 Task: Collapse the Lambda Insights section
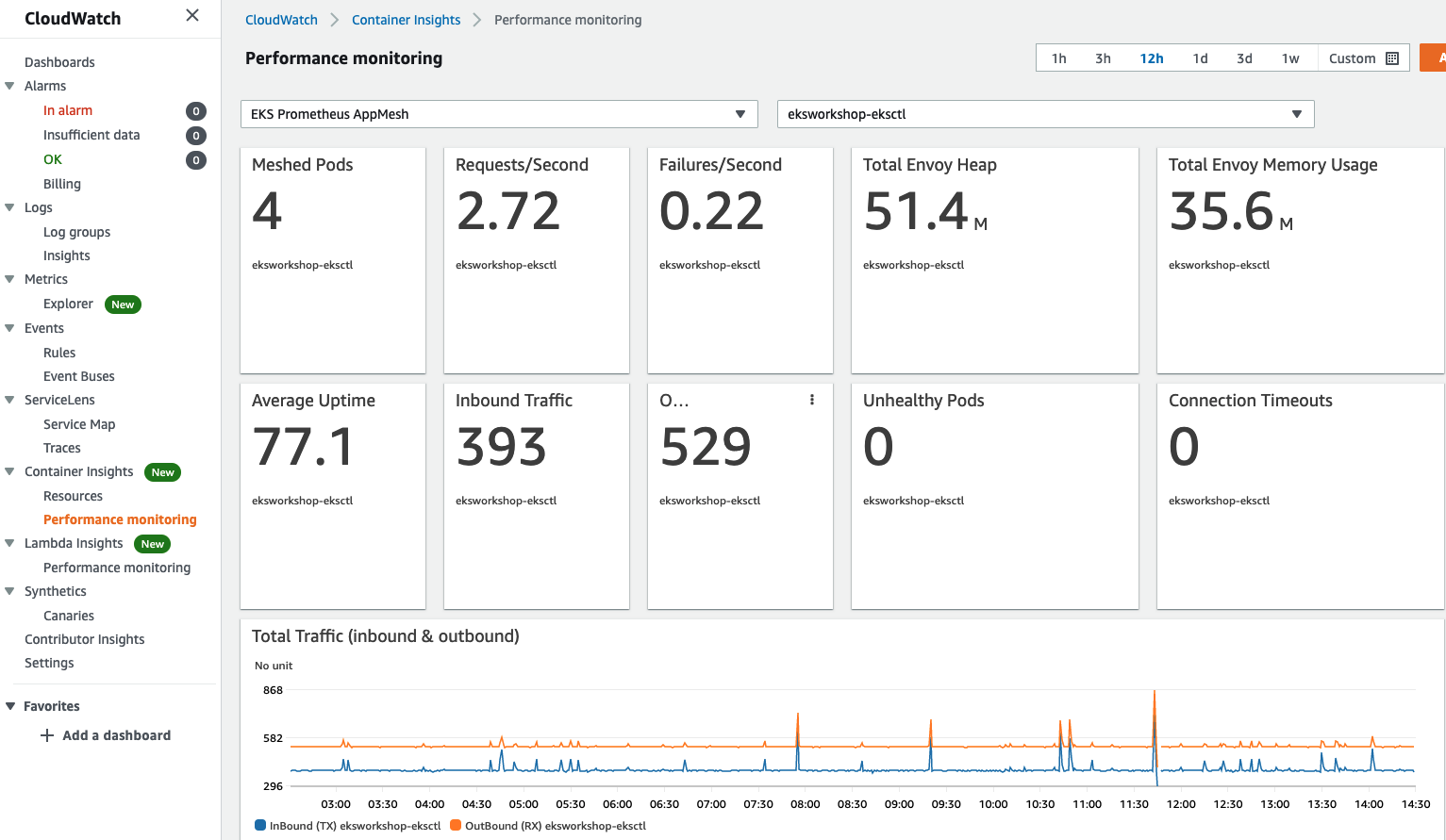click(9, 543)
